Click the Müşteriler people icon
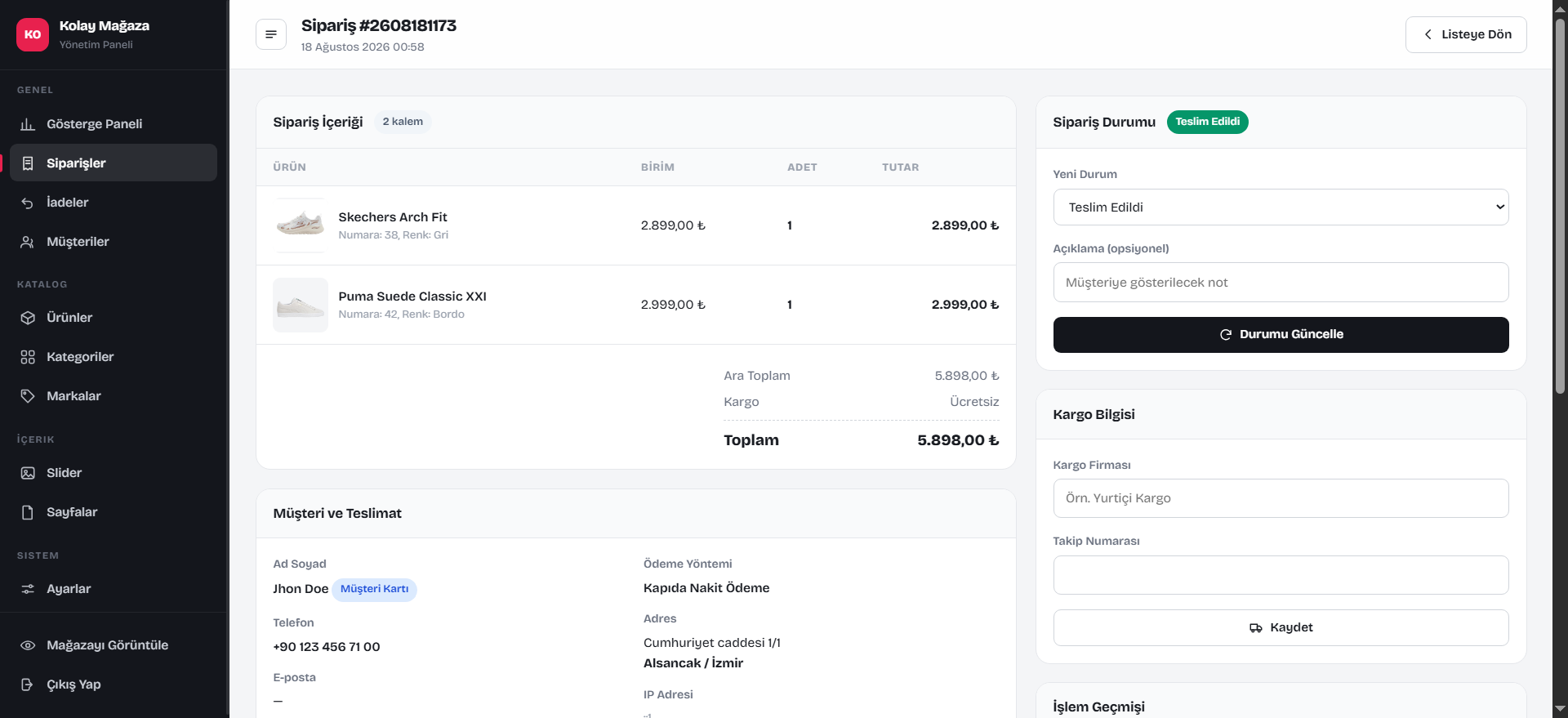1568x718 pixels. pos(28,242)
